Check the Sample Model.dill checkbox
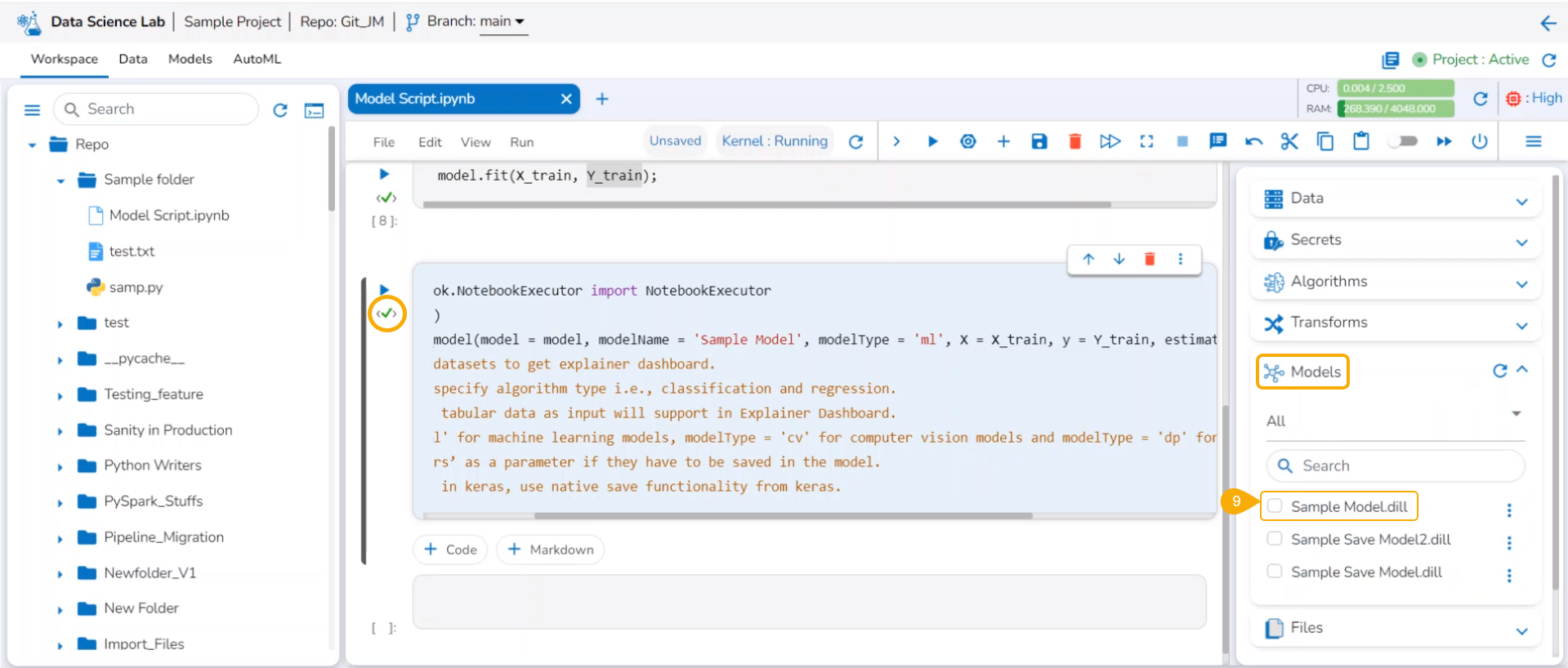1568x668 pixels. (x=1275, y=506)
